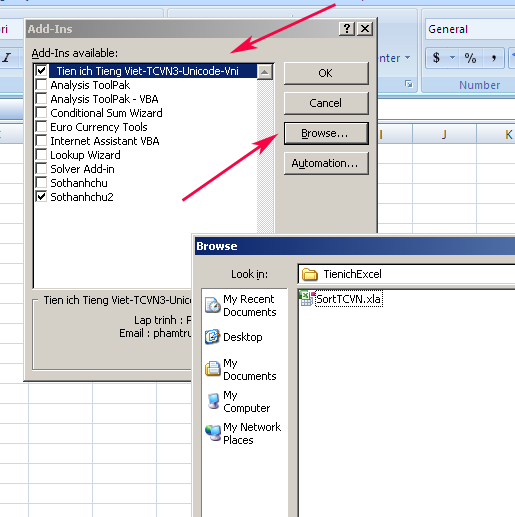Open the Automation... button
Viewport: 515px width, 517px height.
(326, 163)
